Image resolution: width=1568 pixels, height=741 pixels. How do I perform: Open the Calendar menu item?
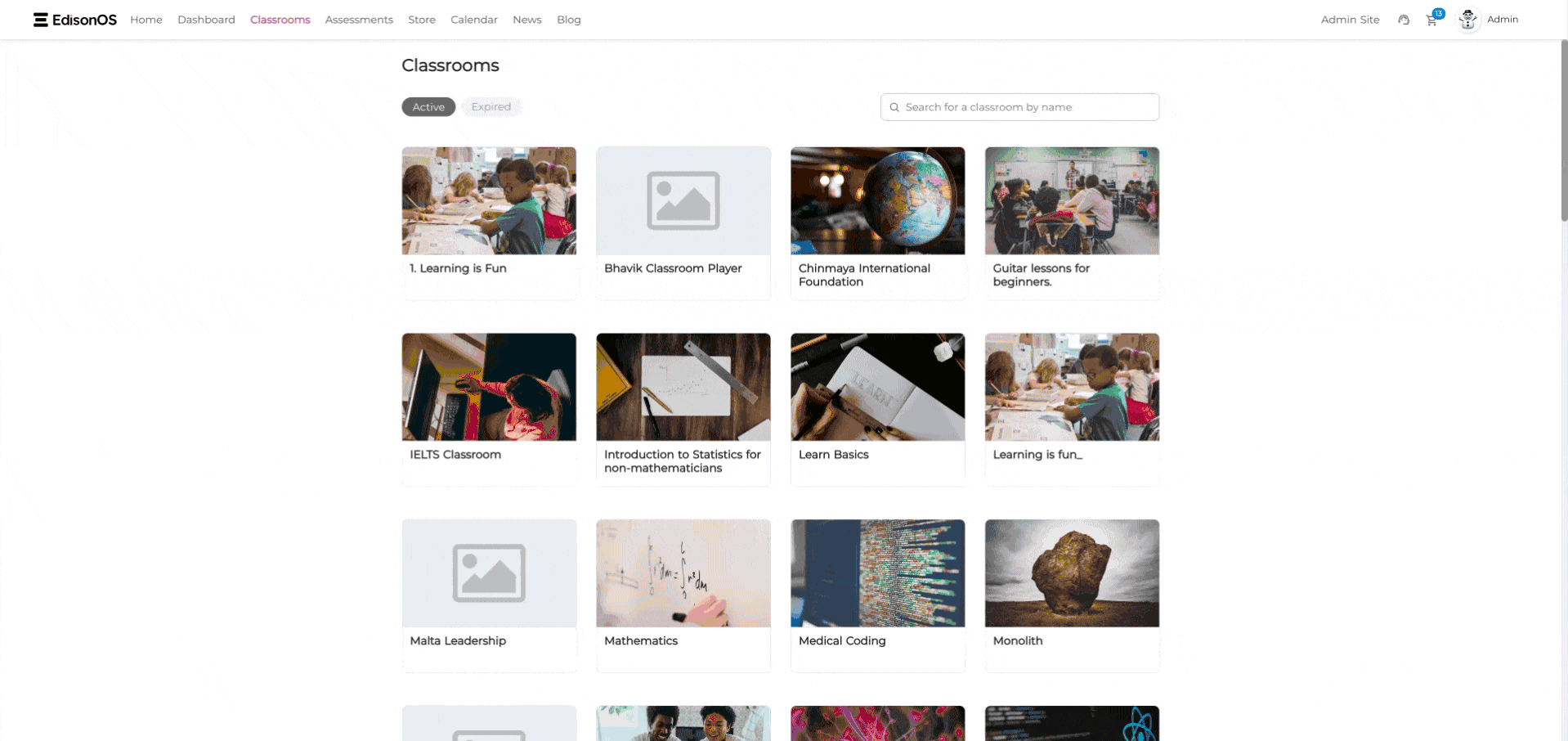click(474, 20)
